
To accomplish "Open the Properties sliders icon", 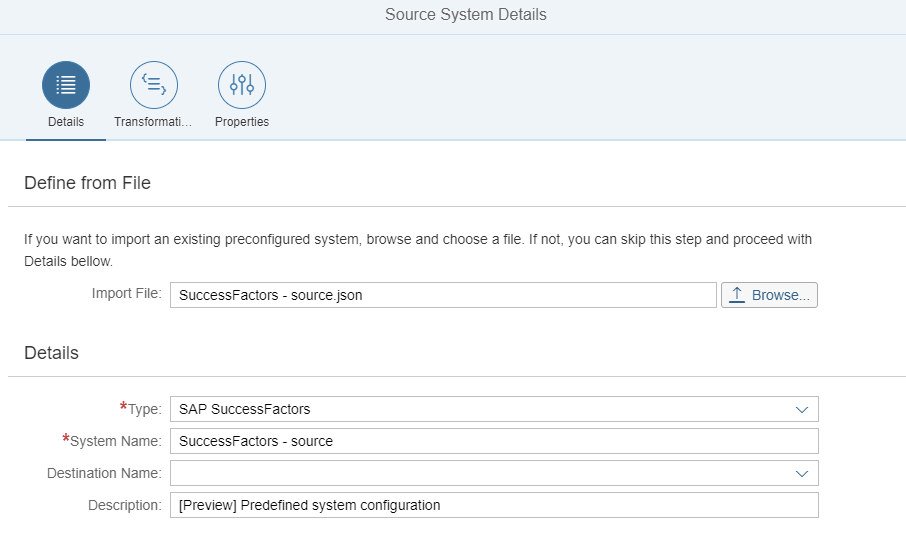I will point(242,85).
